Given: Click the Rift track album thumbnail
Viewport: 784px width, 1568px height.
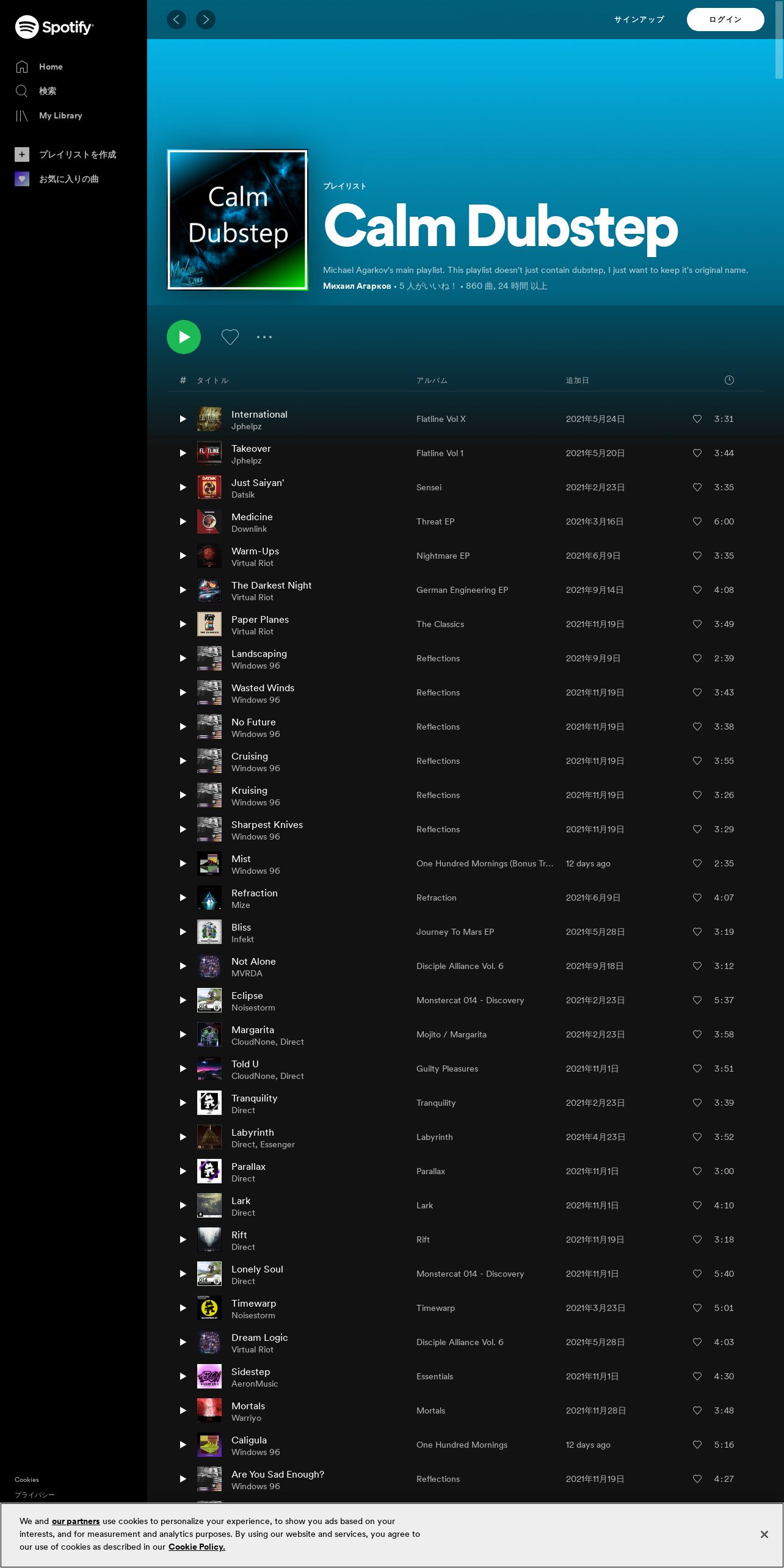Looking at the screenshot, I should [209, 1240].
